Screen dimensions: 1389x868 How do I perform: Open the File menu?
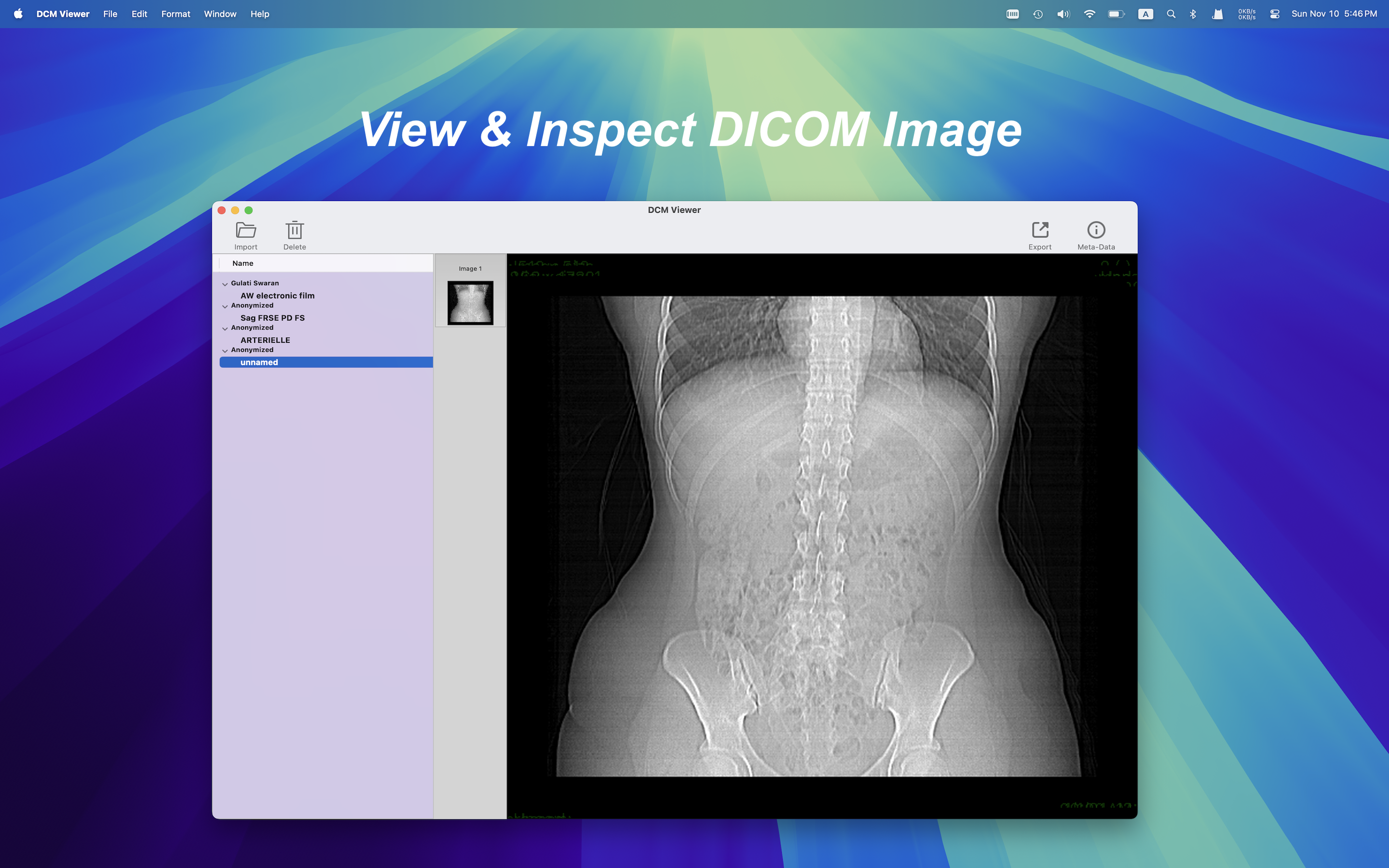(110, 14)
